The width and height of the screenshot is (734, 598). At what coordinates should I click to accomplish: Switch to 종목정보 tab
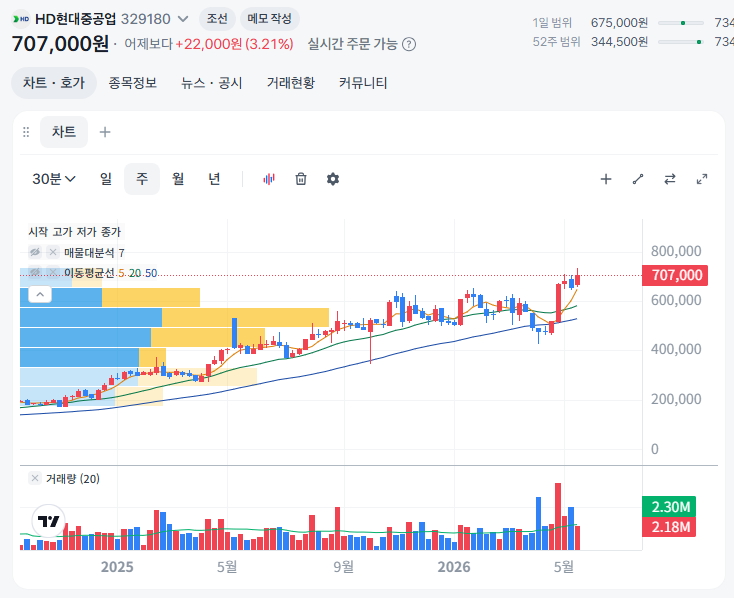click(x=132, y=83)
